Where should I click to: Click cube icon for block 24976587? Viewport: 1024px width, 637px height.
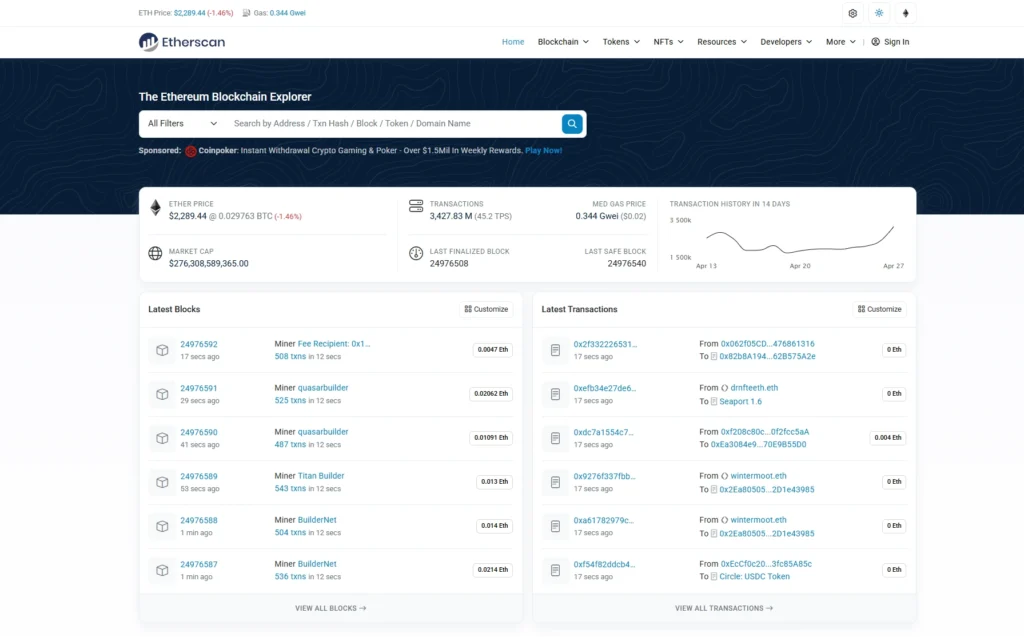tap(162, 570)
